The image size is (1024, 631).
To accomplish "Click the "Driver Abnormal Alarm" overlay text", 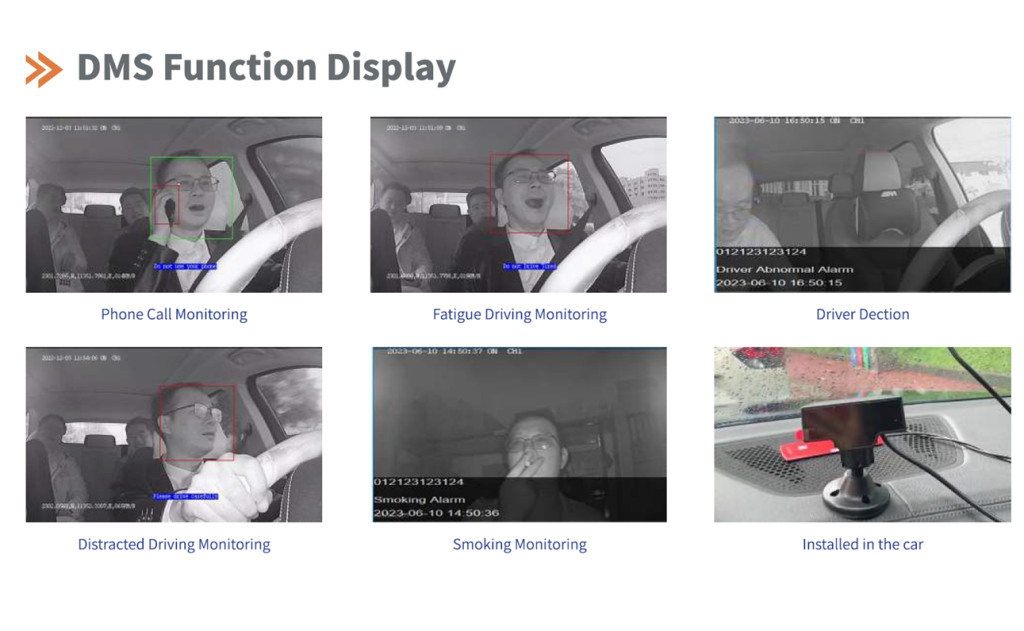I will tap(784, 269).
